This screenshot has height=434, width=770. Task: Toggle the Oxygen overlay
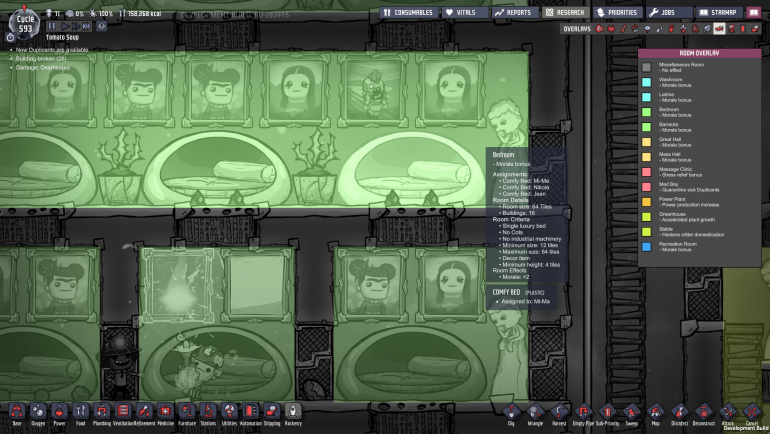599,29
